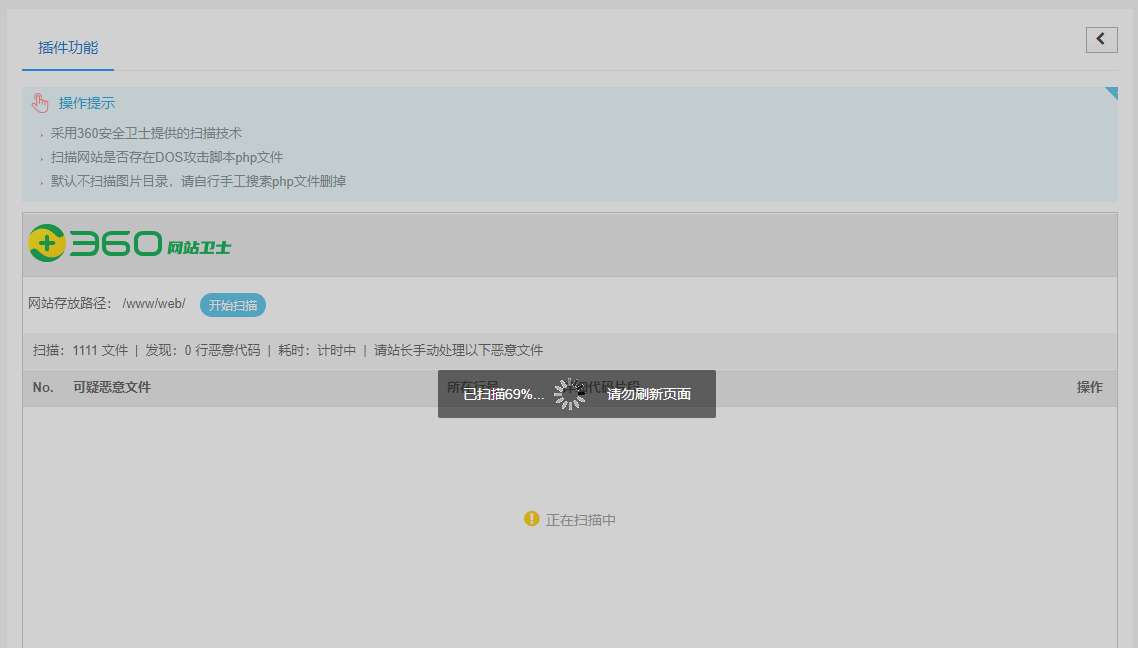
Task: Click the 发现: 0 行恶意代码 statistic
Action: 202,350
